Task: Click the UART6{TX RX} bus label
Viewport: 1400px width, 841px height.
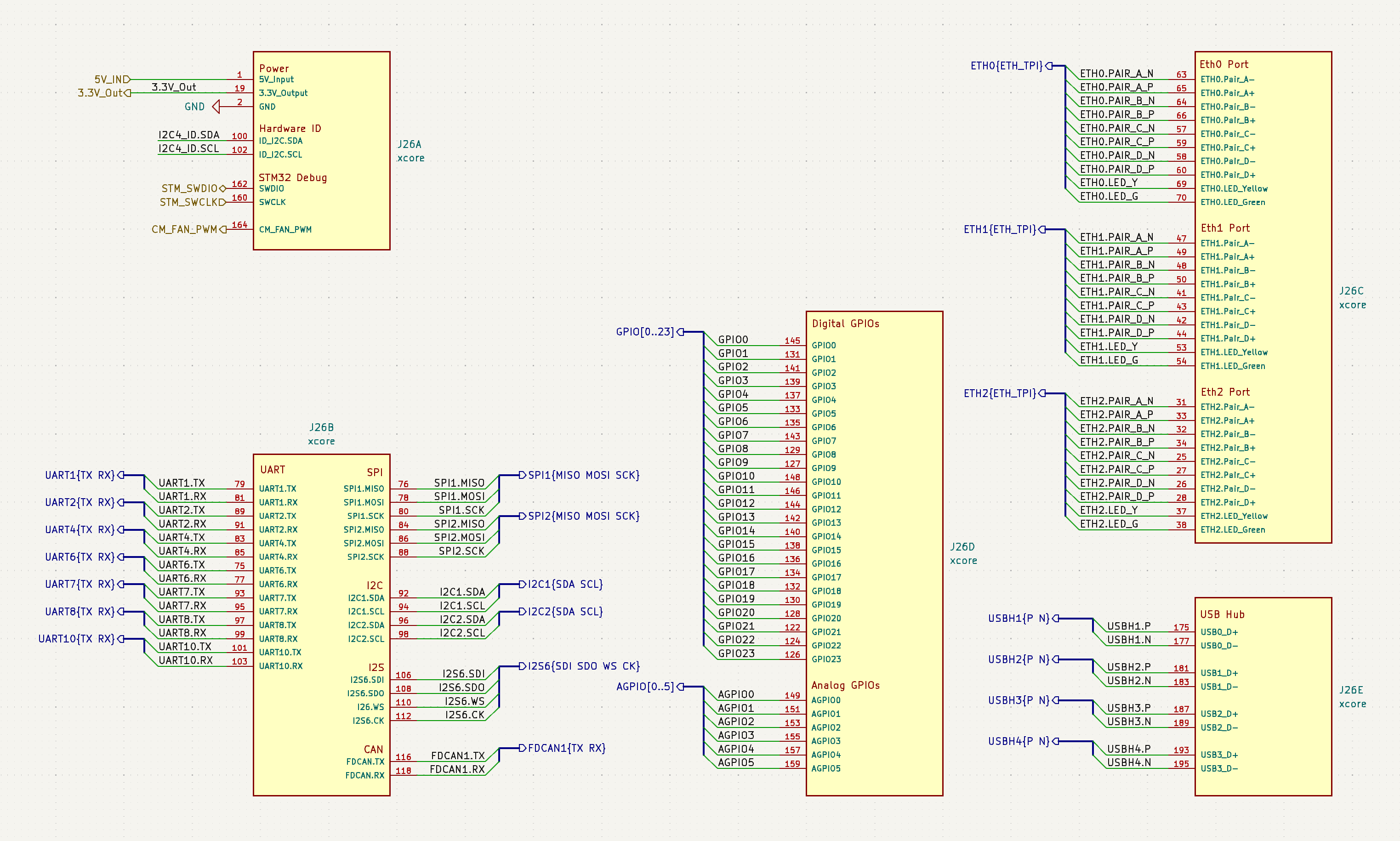Action: click(x=85, y=557)
